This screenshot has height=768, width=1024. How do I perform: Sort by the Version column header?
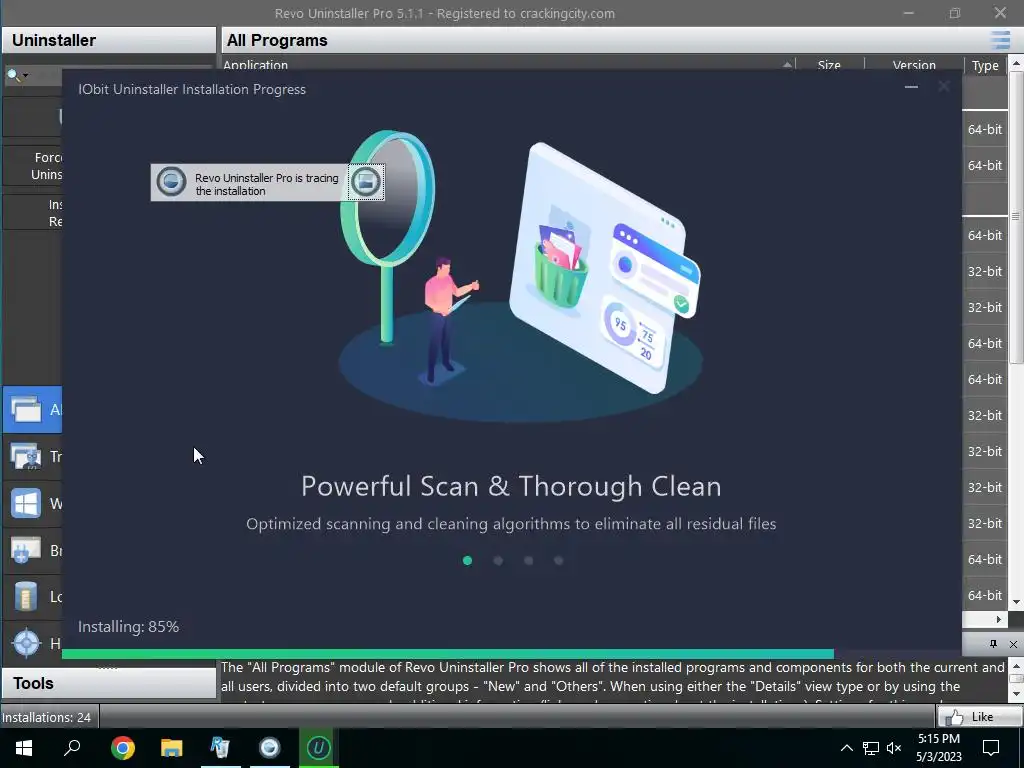pyautogui.click(x=914, y=65)
